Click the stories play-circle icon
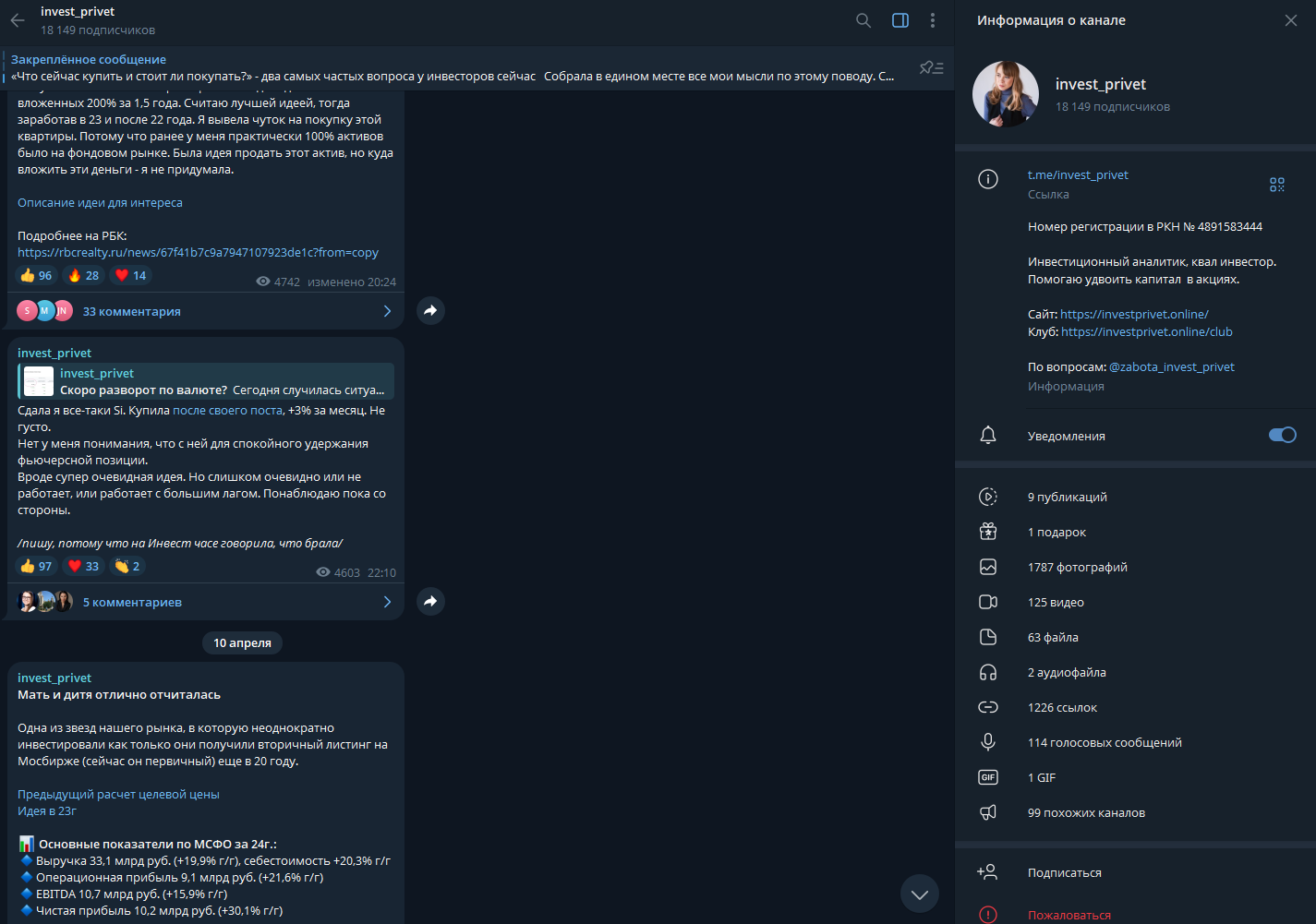This screenshot has height=924, width=1316. [988, 497]
